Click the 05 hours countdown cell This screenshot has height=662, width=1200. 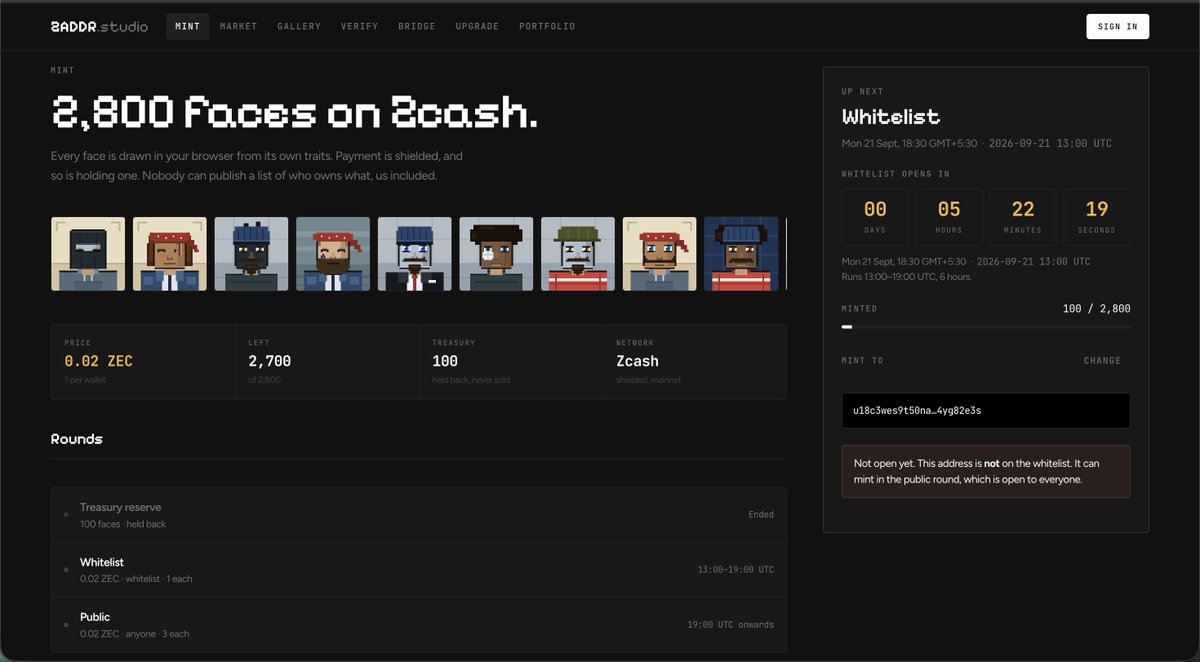pyautogui.click(x=949, y=217)
